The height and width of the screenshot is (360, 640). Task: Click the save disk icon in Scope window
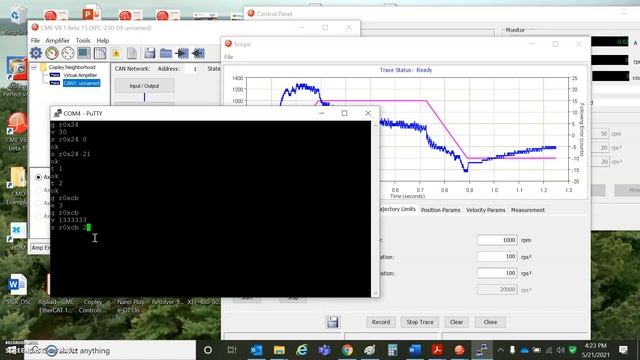point(333,322)
